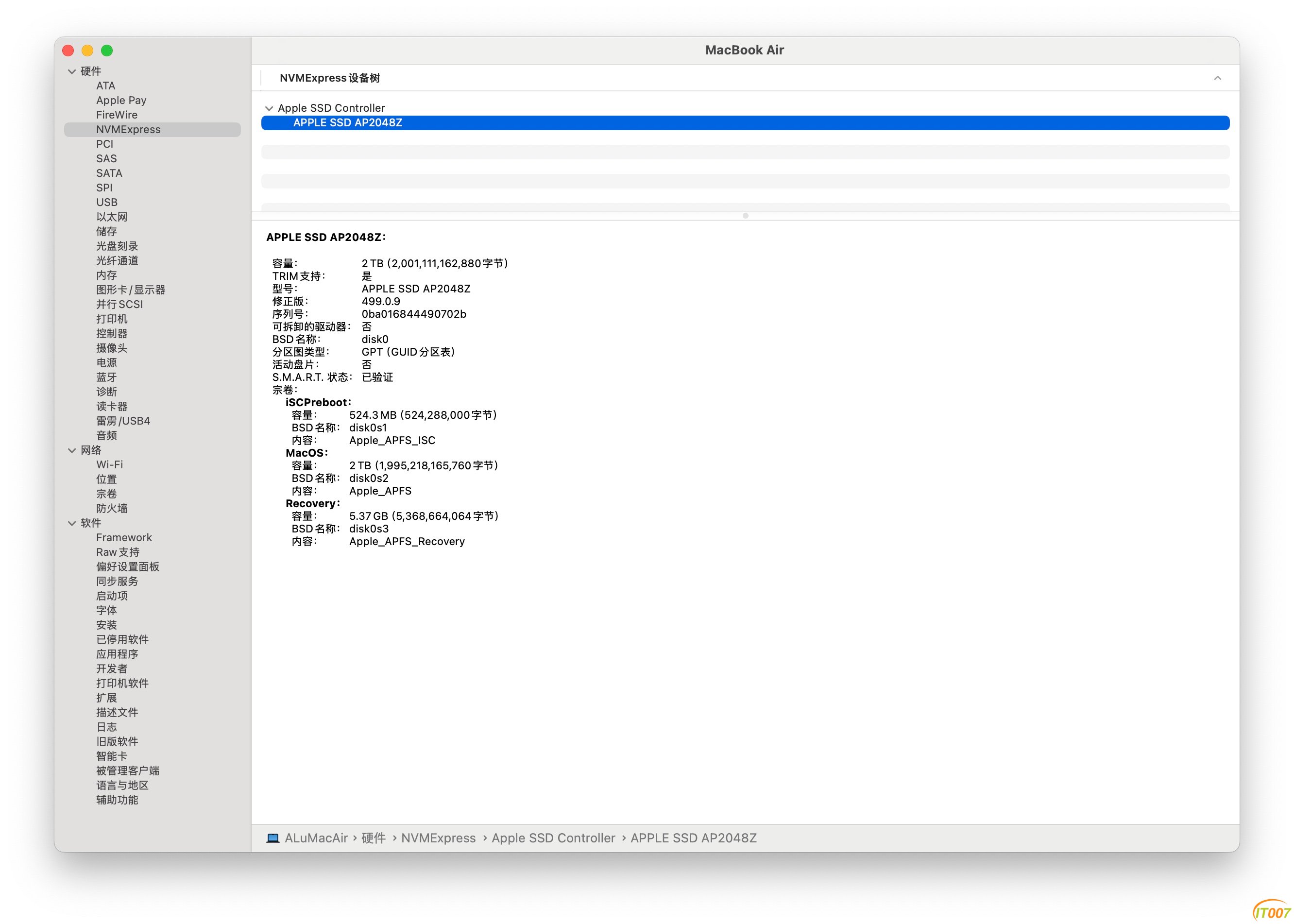
Task: Select NVMExpress in the sidebar
Action: click(x=153, y=130)
